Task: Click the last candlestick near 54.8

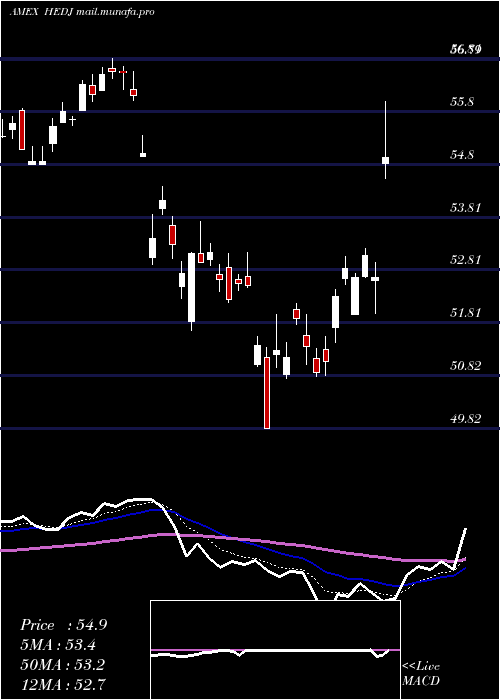Action: click(x=385, y=160)
